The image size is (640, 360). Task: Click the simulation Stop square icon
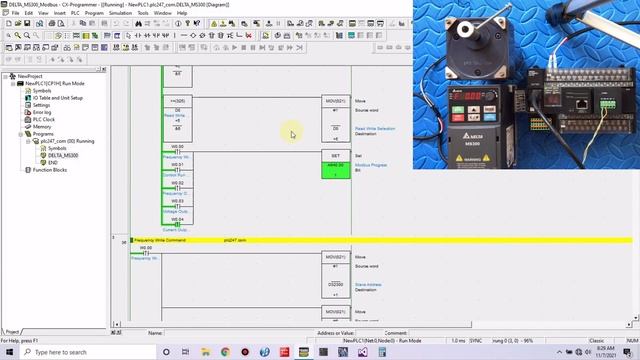[244, 48]
